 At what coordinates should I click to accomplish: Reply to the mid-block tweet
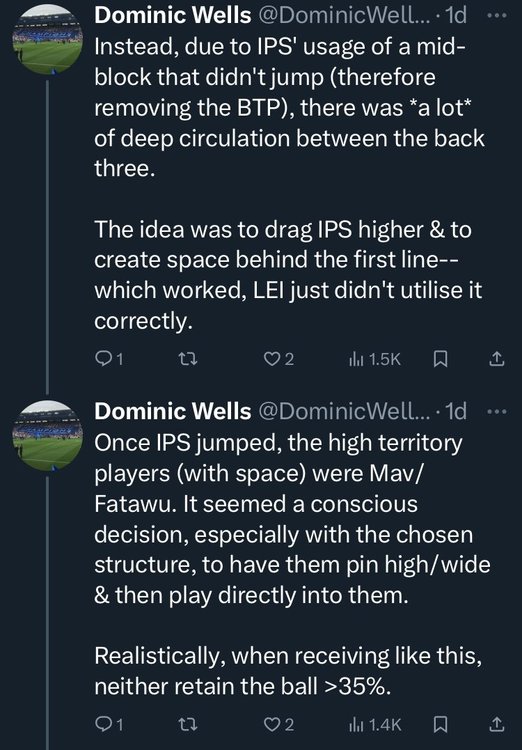click(110, 359)
